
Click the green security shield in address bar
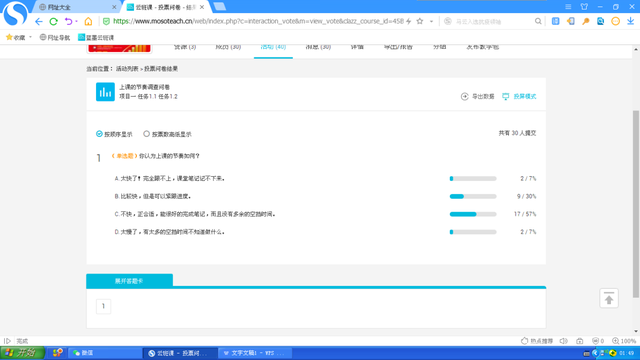pos(106,21)
